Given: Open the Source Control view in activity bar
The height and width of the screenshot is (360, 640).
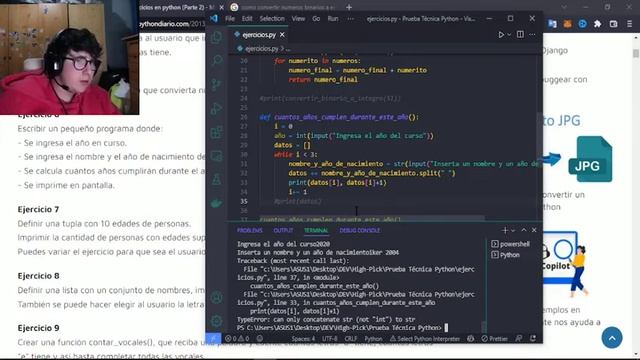Looking at the screenshot, I should [217, 84].
